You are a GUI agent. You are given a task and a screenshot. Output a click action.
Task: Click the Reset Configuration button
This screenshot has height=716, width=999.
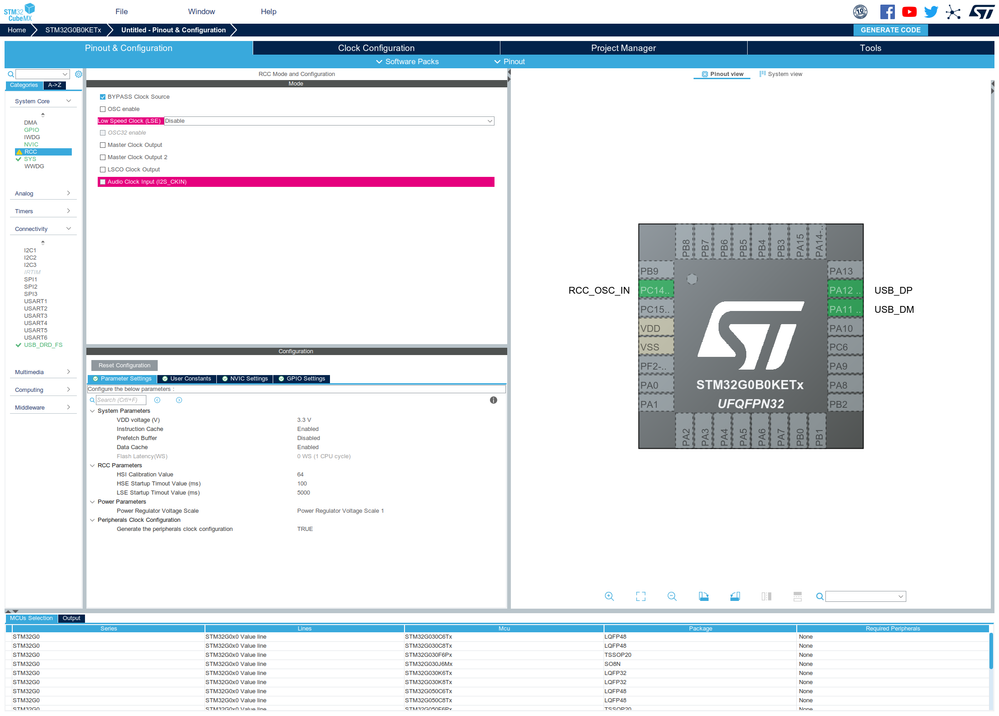[124, 366]
